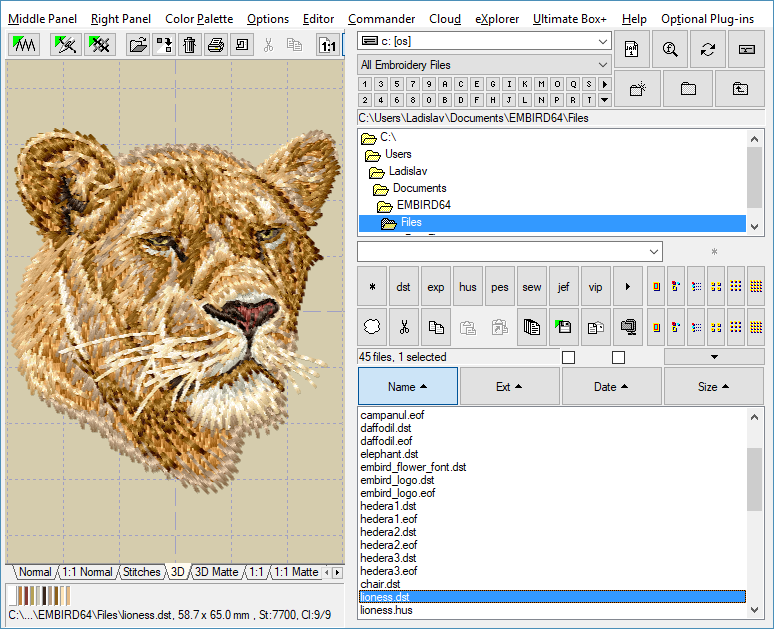Click the lasso select-all blob icon
Viewport: 774px width, 629px height.
372,327
